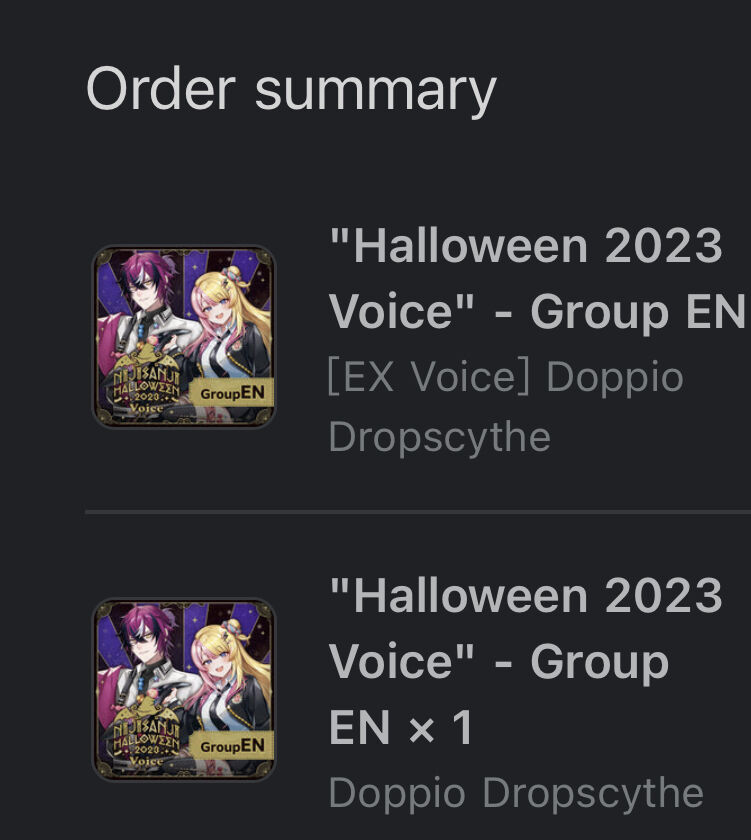Click the "Order summary" heading
This screenshot has height=840, width=751.
[291, 89]
